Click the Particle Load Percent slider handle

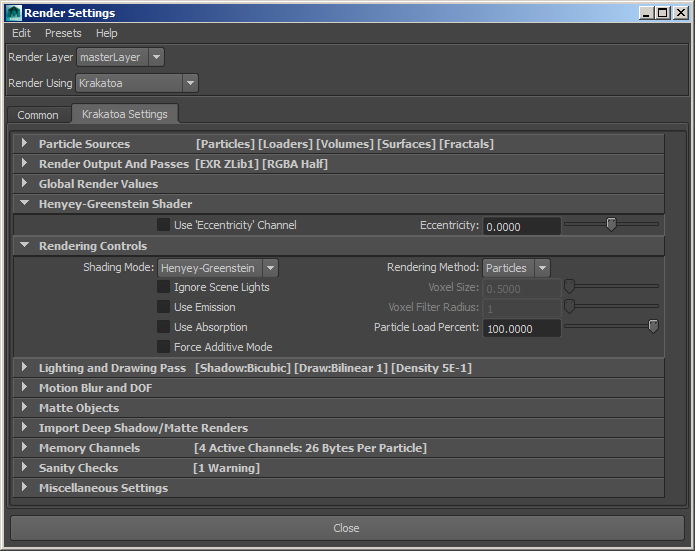pyautogui.click(x=653, y=326)
